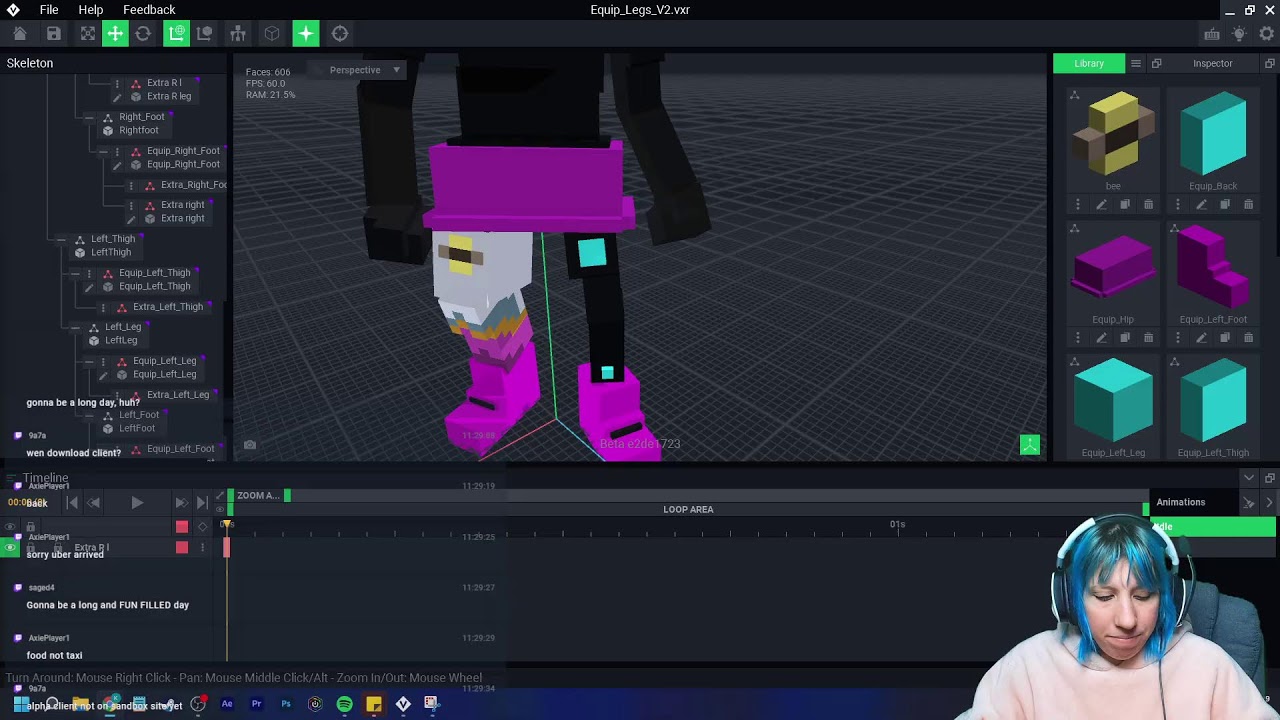Edit the Equip_Left_Foot library item
The image size is (1280, 720).
point(1201,338)
